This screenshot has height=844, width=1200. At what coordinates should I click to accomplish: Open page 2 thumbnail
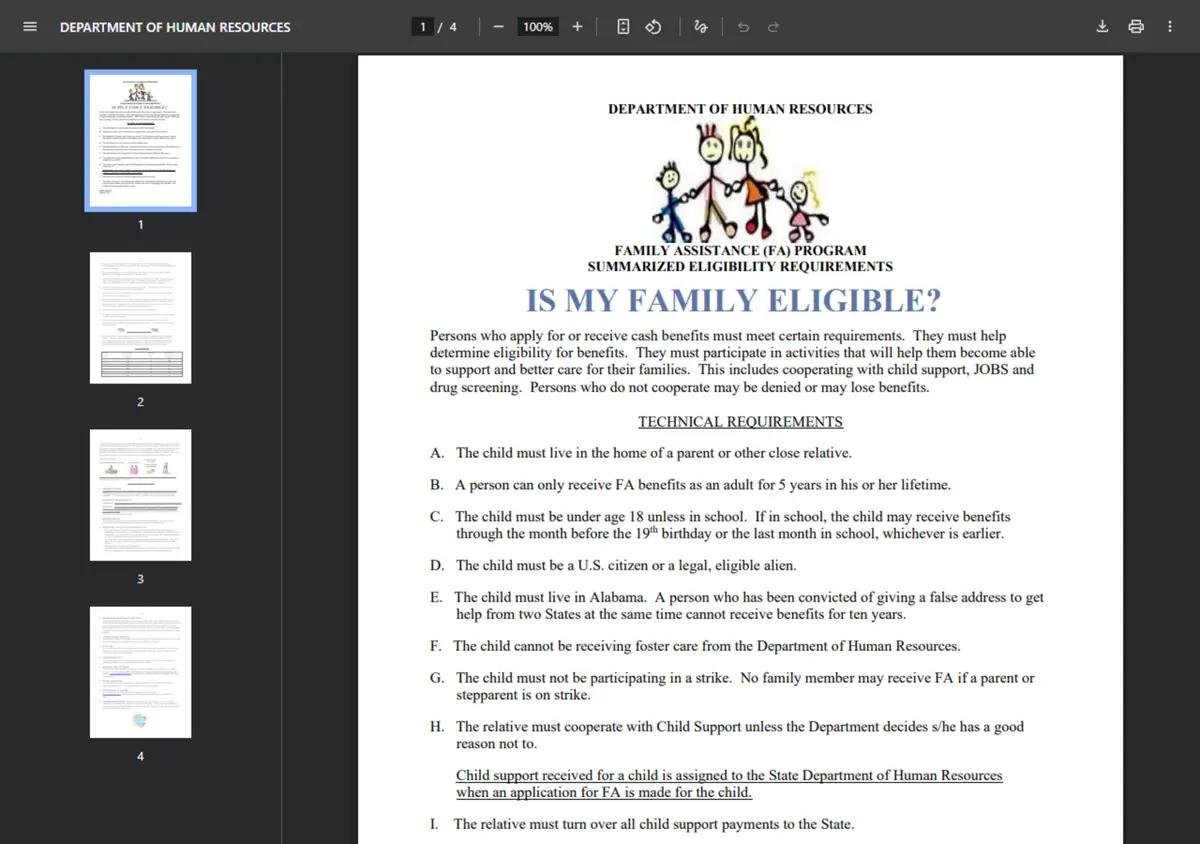tap(140, 318)
